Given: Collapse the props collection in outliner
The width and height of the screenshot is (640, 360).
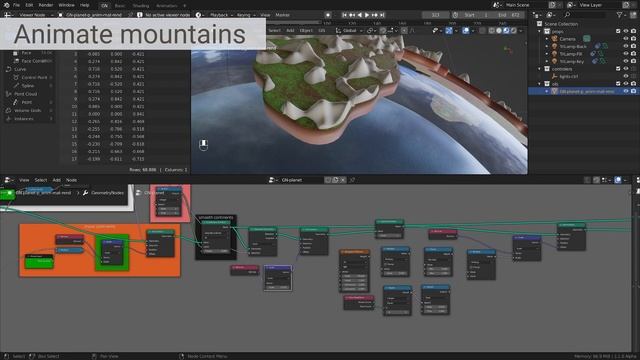Looking at the screenshot, I should coord(540,31).
